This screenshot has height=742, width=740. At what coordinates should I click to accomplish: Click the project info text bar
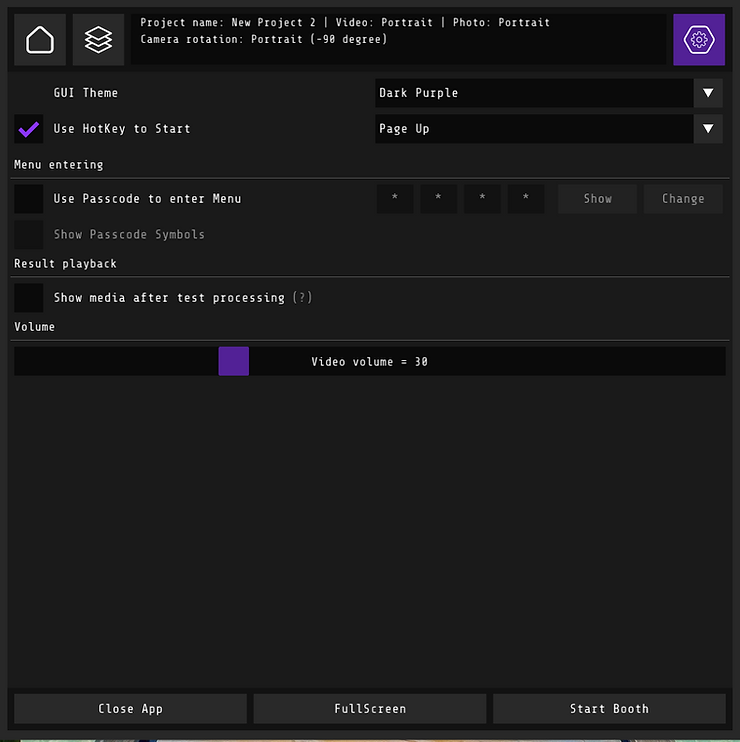(398, 40)
